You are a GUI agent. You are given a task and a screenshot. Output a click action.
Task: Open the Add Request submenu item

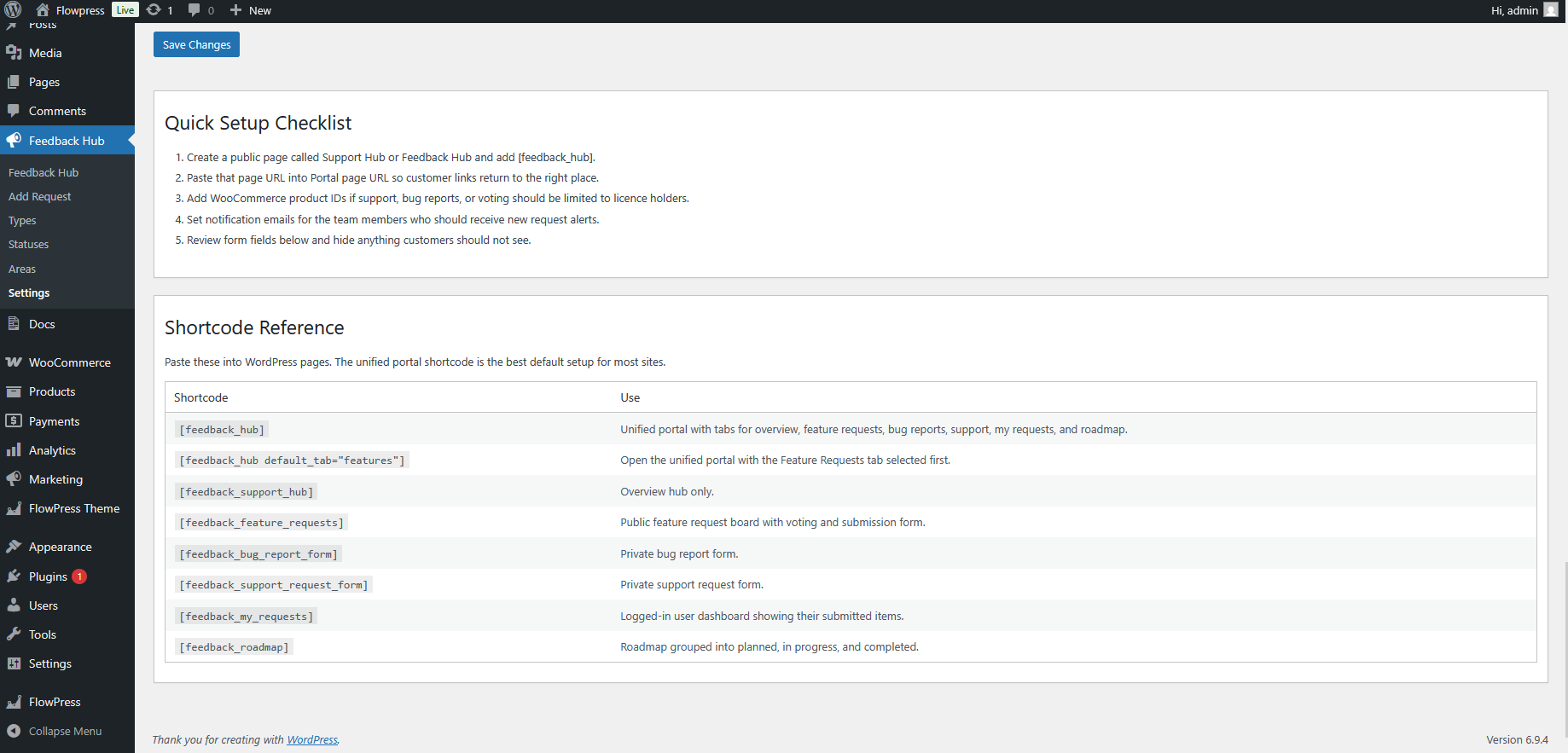pyautogui.click(x=40, y=196)
